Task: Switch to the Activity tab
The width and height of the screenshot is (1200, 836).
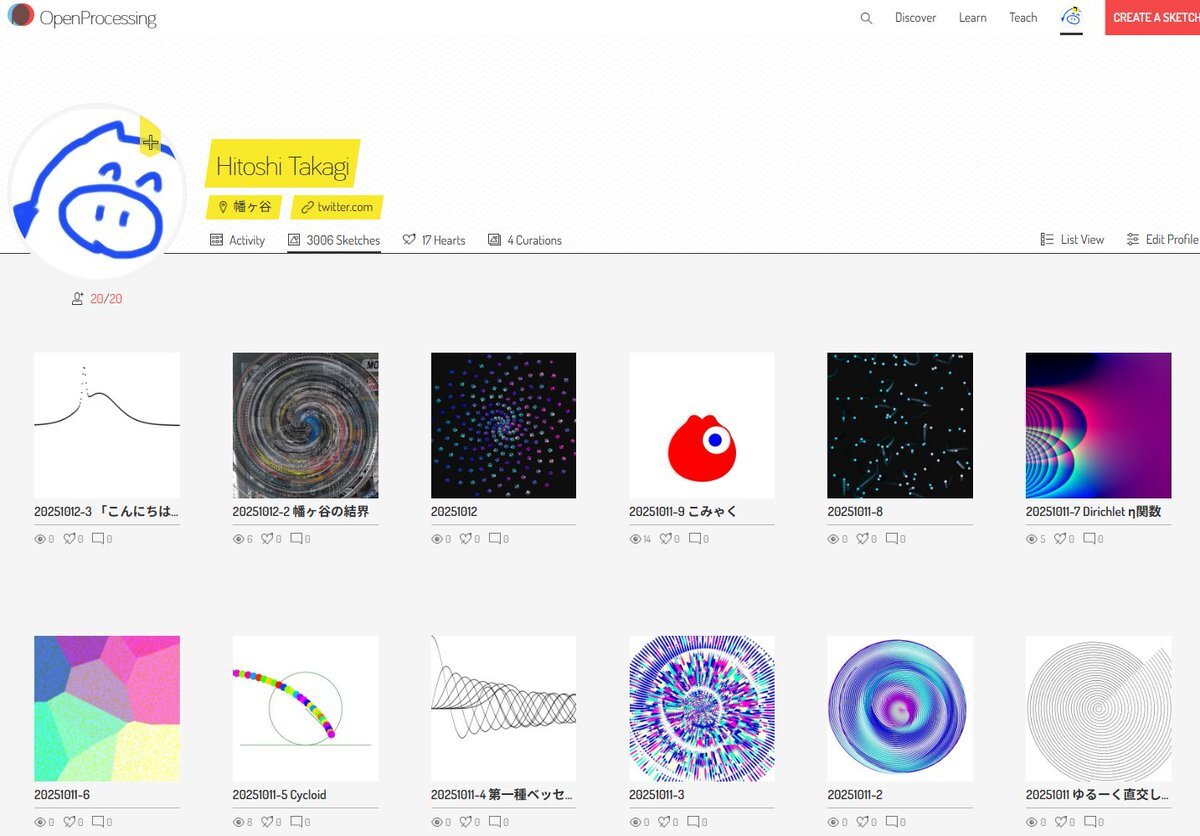Action: pos(237,240)
